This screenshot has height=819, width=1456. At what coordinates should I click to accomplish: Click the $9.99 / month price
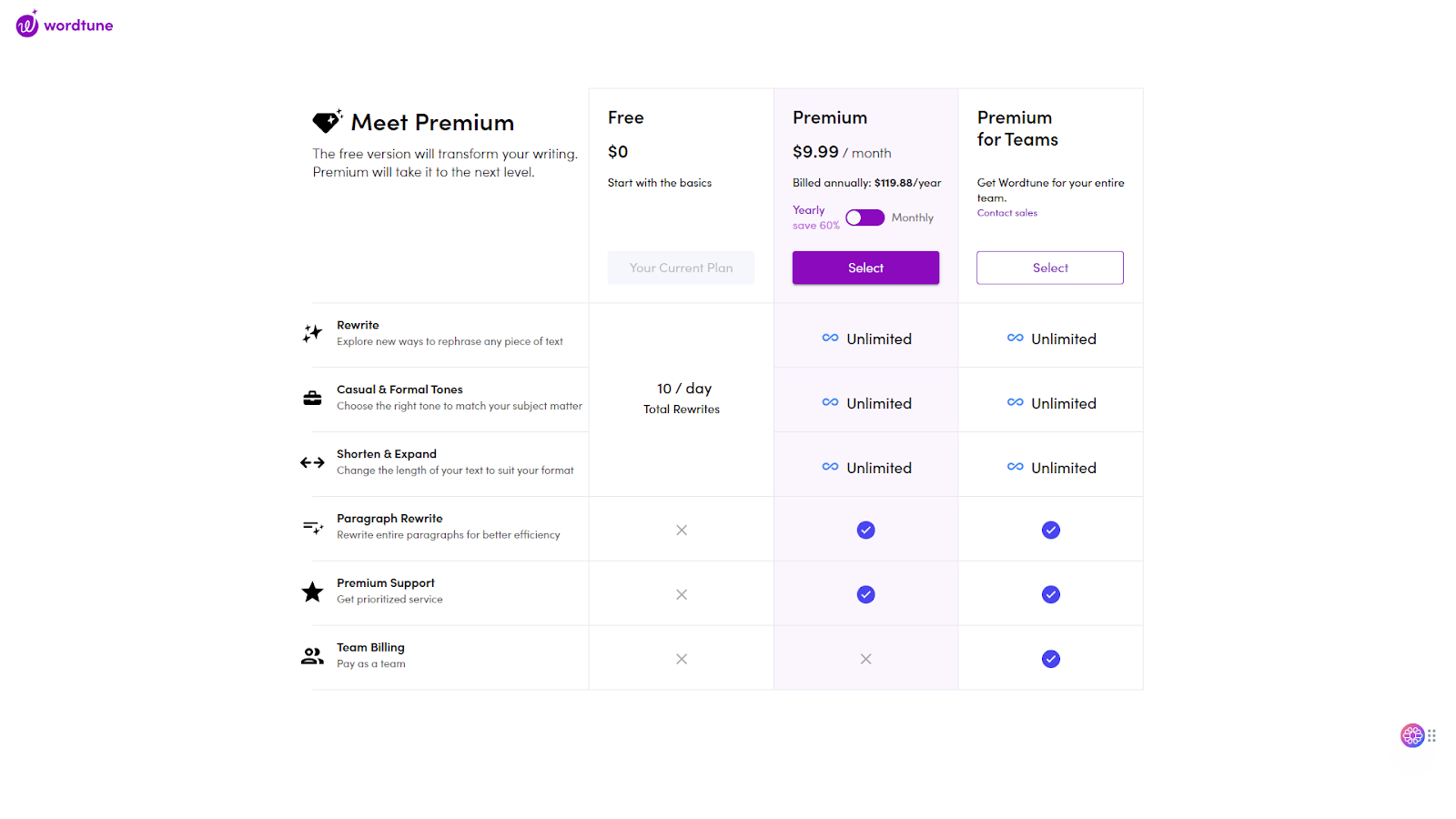tap(842, 152)
